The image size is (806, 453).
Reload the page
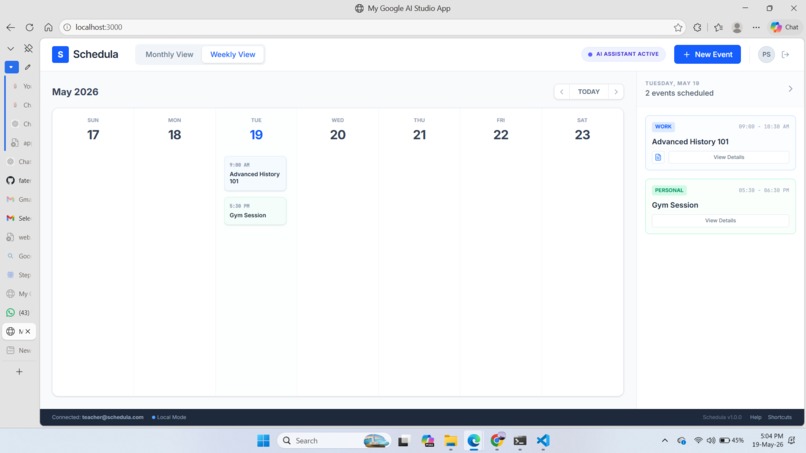(x=29, y=27)
